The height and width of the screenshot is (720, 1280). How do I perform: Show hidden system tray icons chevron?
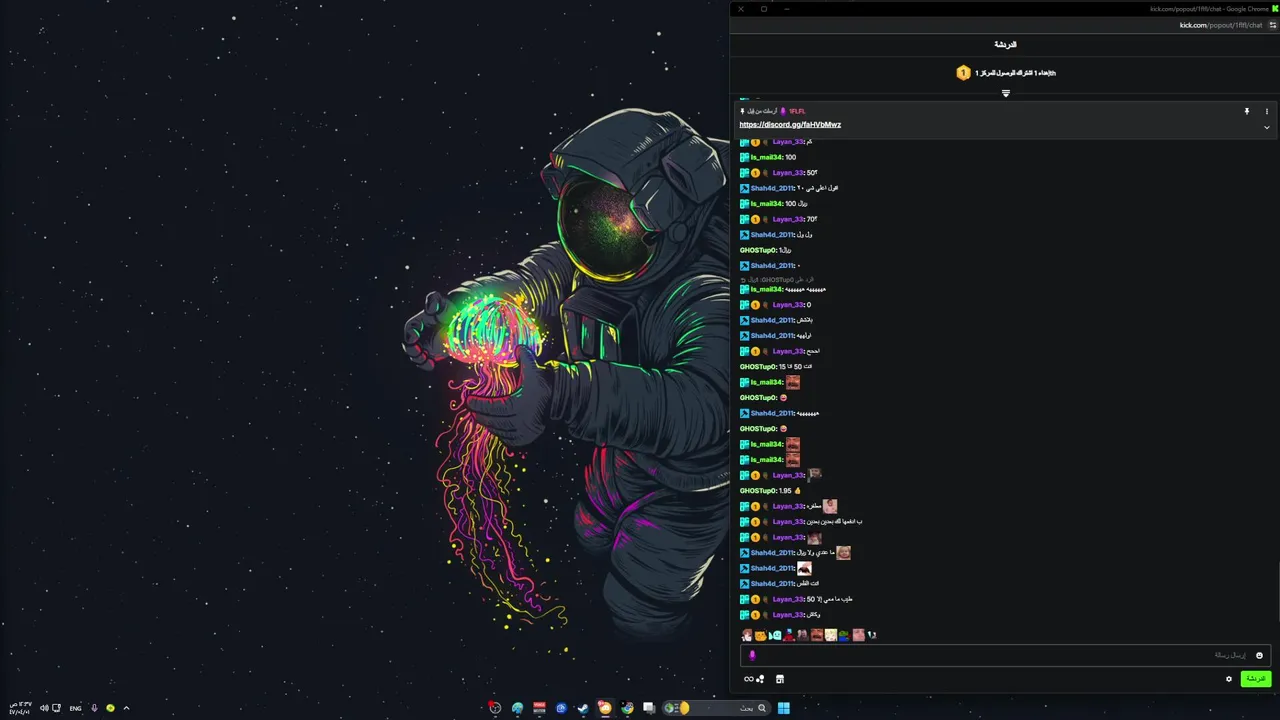tap(126, 708)
